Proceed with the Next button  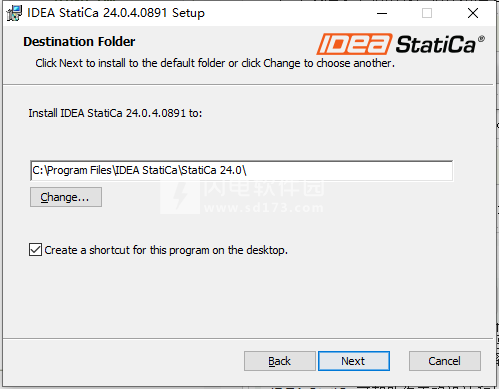tap(354, 361)
